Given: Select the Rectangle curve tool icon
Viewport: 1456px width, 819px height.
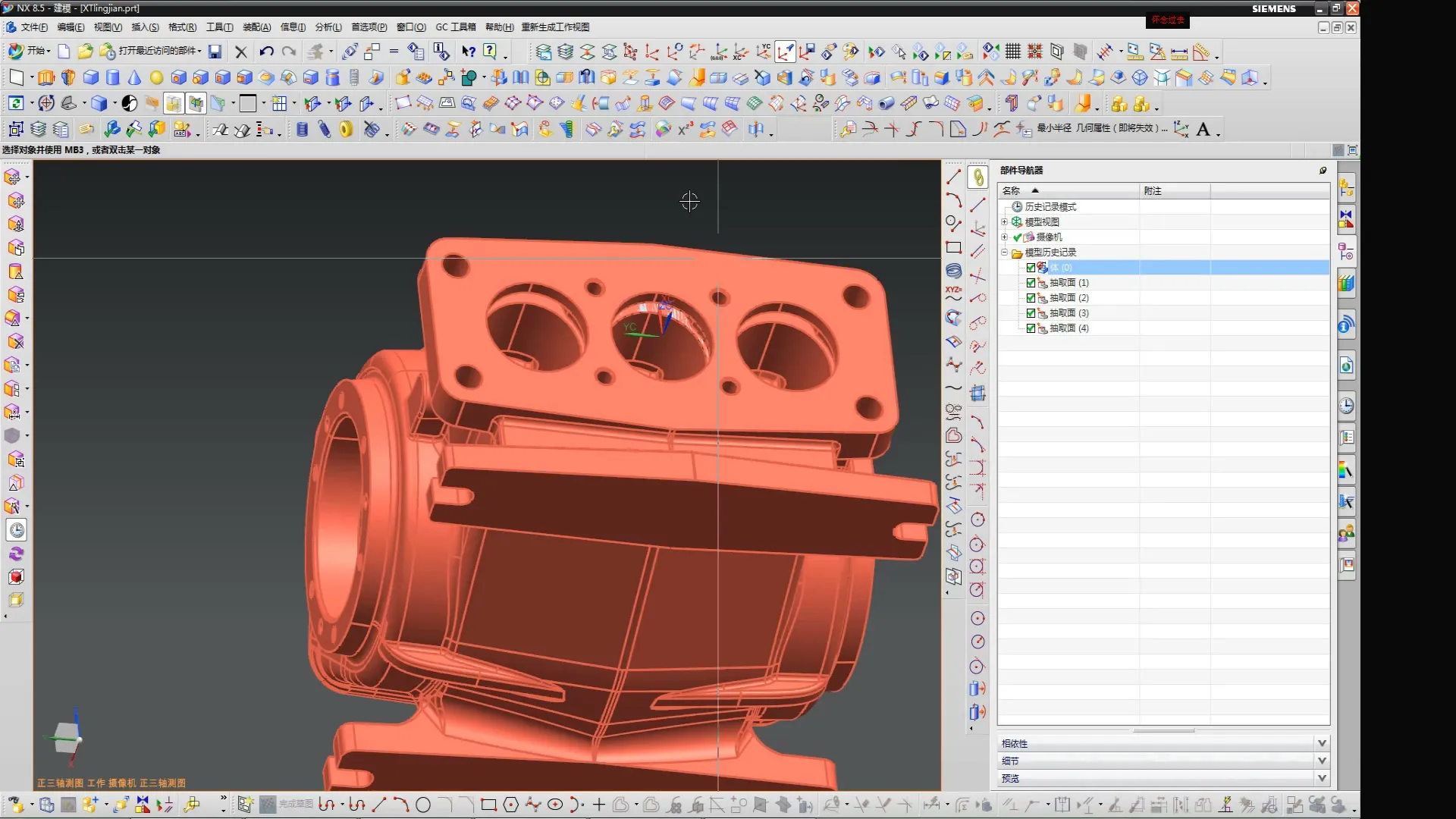Looking at the screenshot, I should pyautogui.click(x=953, y=248).
